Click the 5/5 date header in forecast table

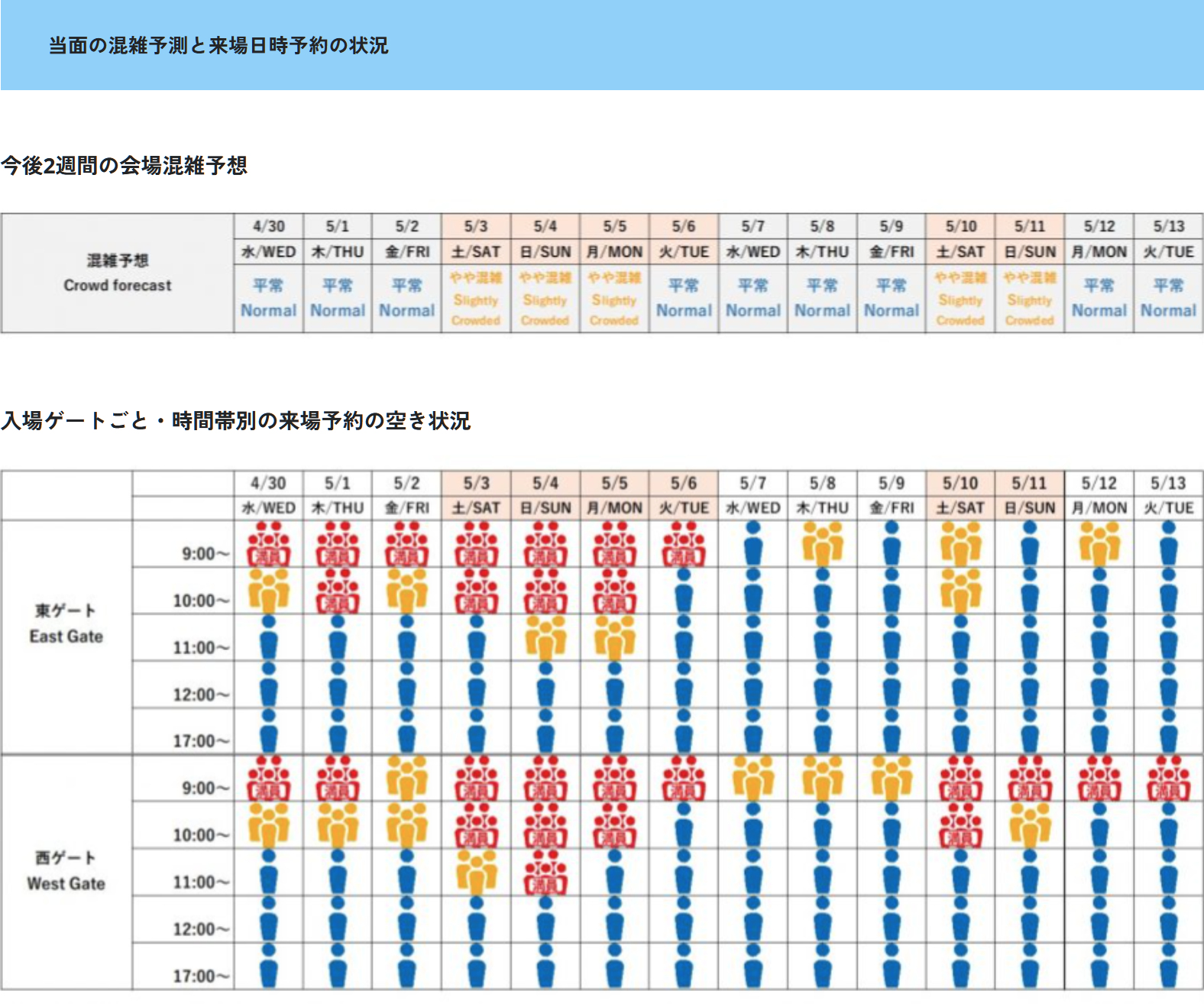614,226
